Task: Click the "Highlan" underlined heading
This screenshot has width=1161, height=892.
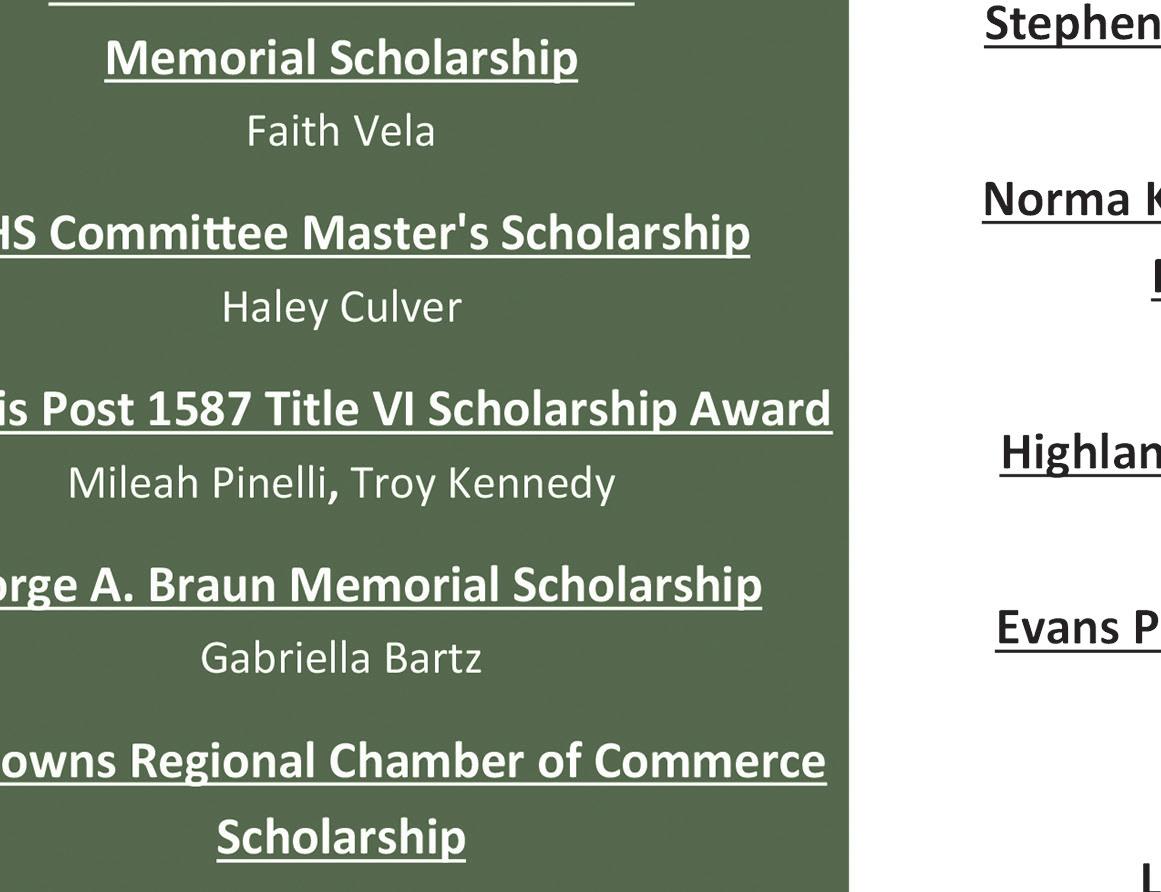Action: point(1079,452)
